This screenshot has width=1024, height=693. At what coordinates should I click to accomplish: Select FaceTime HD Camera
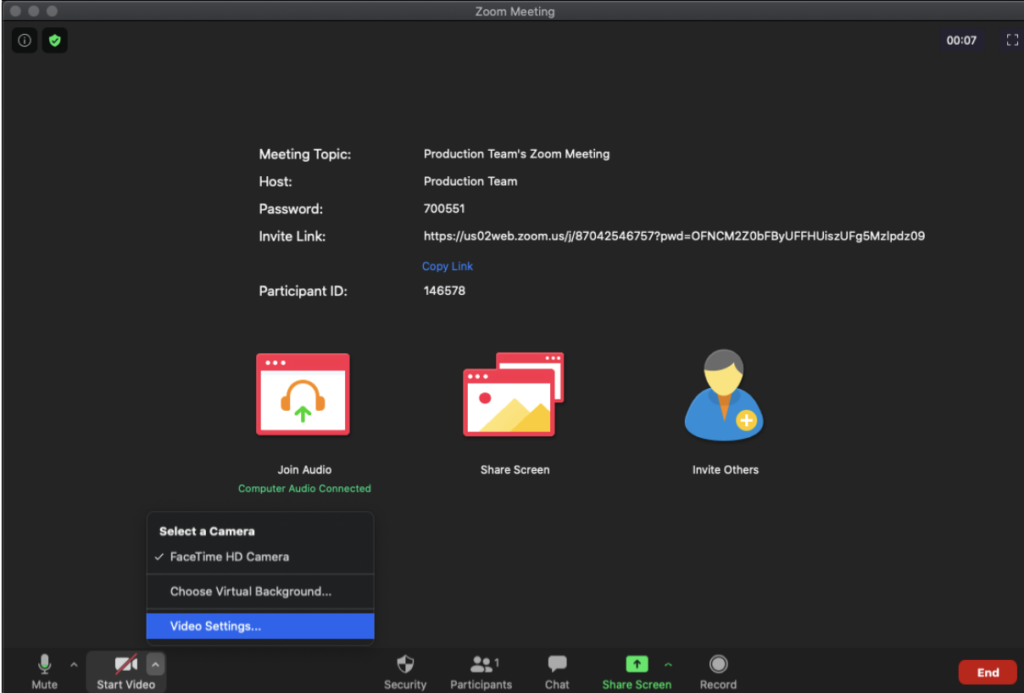[x=260, y=556]
